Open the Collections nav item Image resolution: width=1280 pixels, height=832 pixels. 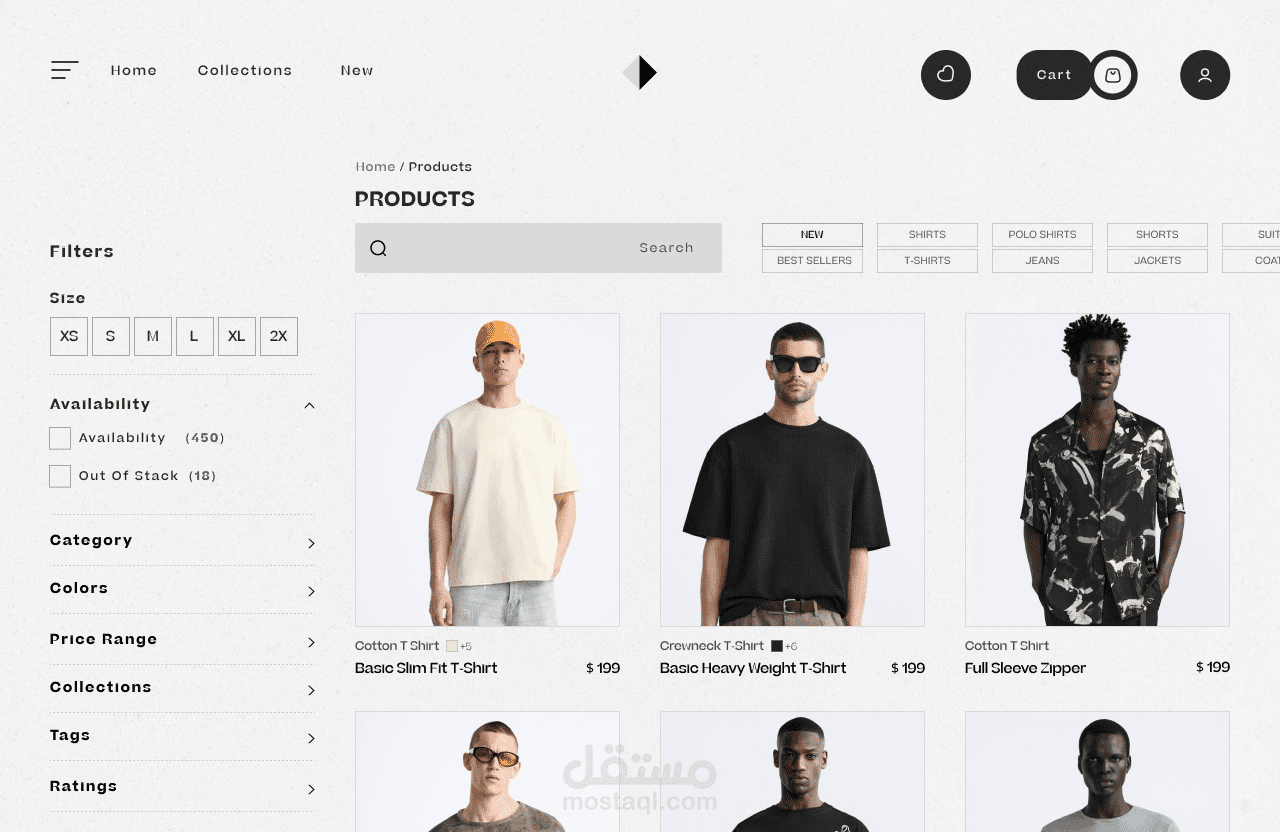point(245,70)
